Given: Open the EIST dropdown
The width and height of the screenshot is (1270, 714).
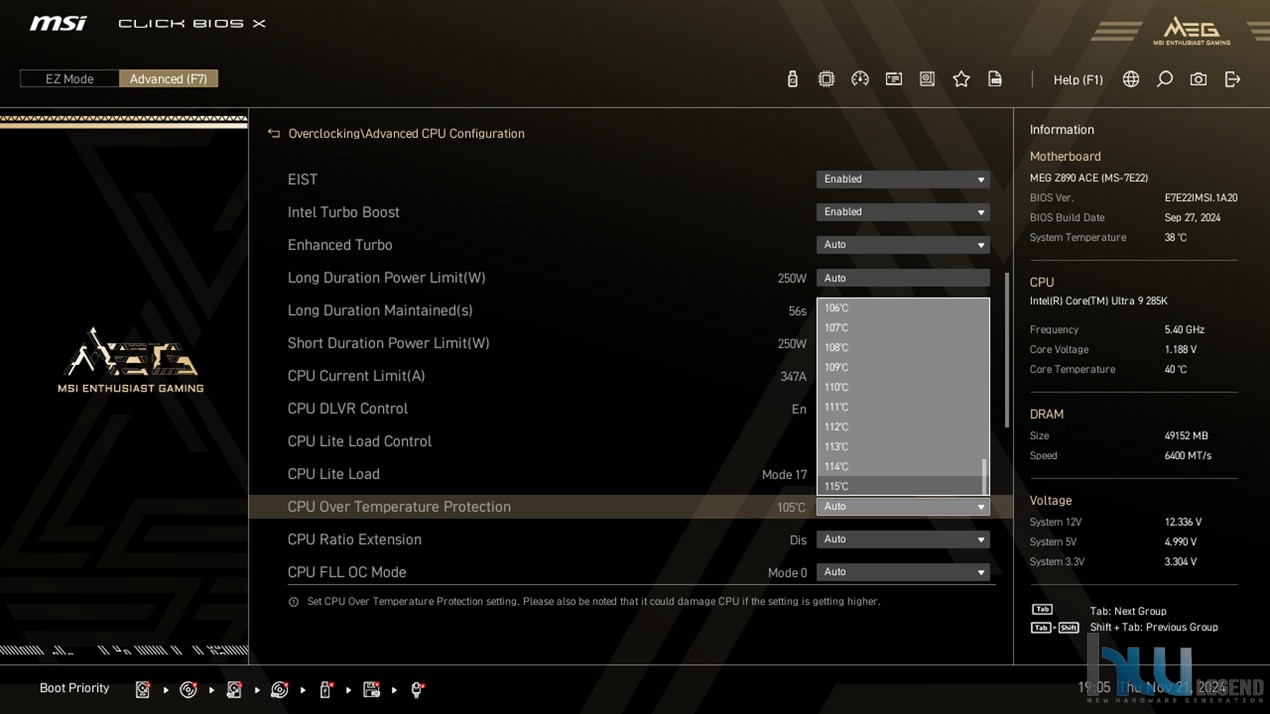Looking at the screenshot, I should pyautogui.click(x=903, y=179).
